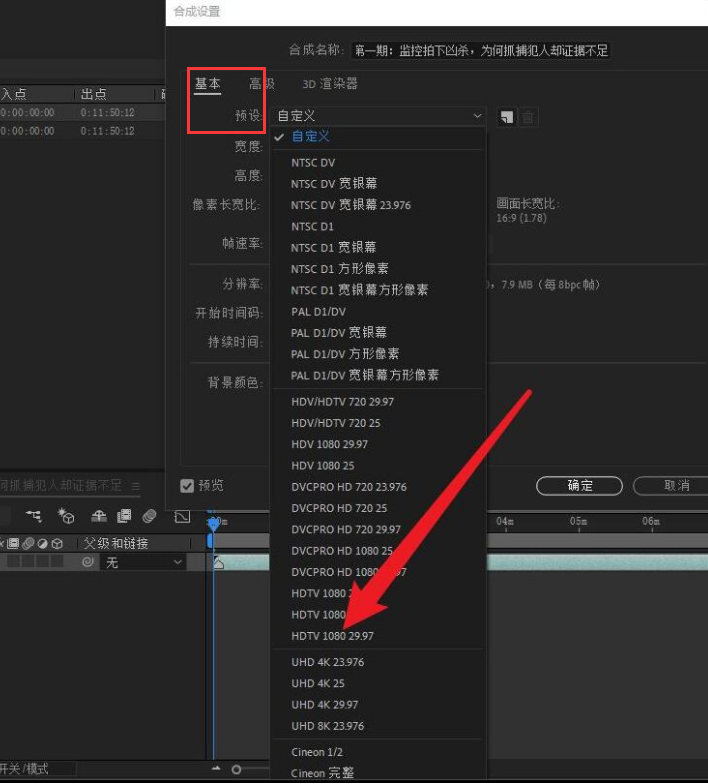Viewport: 708px width, 784px height.
Task: Open the composition mini-flowchart icon
Action: (x=34, y=516)
